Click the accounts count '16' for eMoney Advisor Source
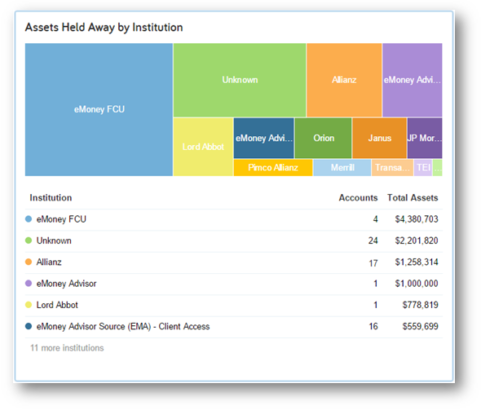This screenshot has height=410, width=481. click(x=373, y=326)
